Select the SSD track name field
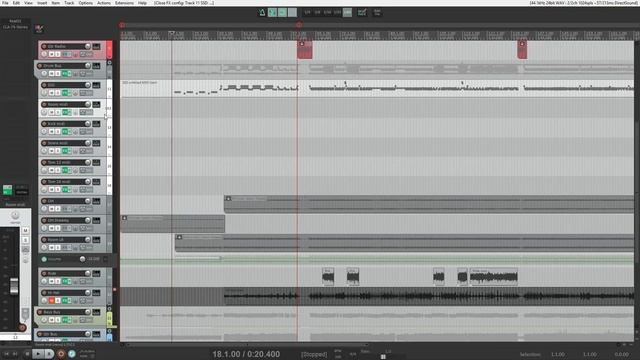Screen dimensions: 640x360 tap(65, 85)
